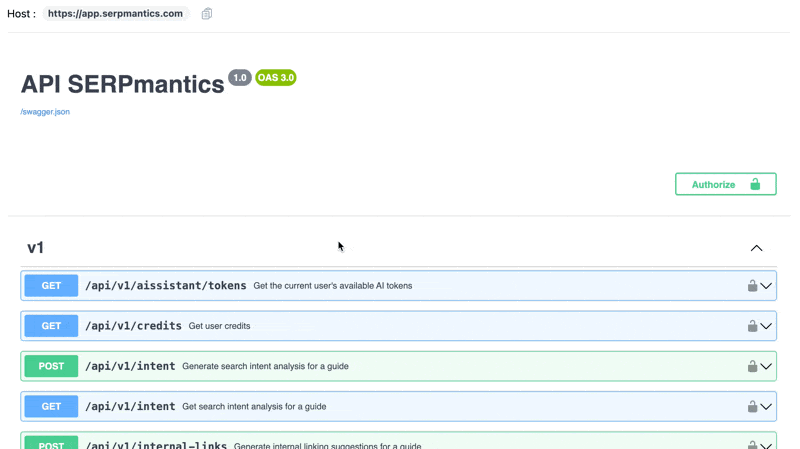Click the green POST badge for intent
The height and width of the screenshot is (449, 800).
(x=51, y=366)
